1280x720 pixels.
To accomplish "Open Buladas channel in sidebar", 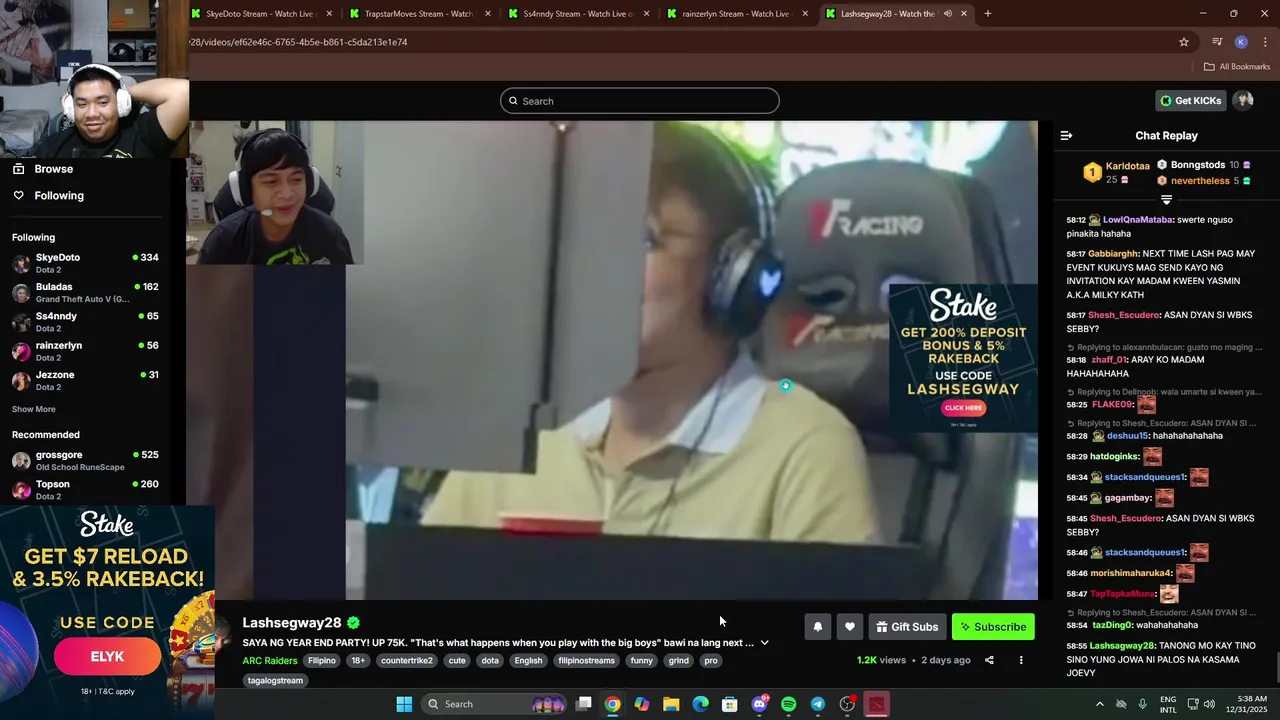I will click(x=85, y=292).
